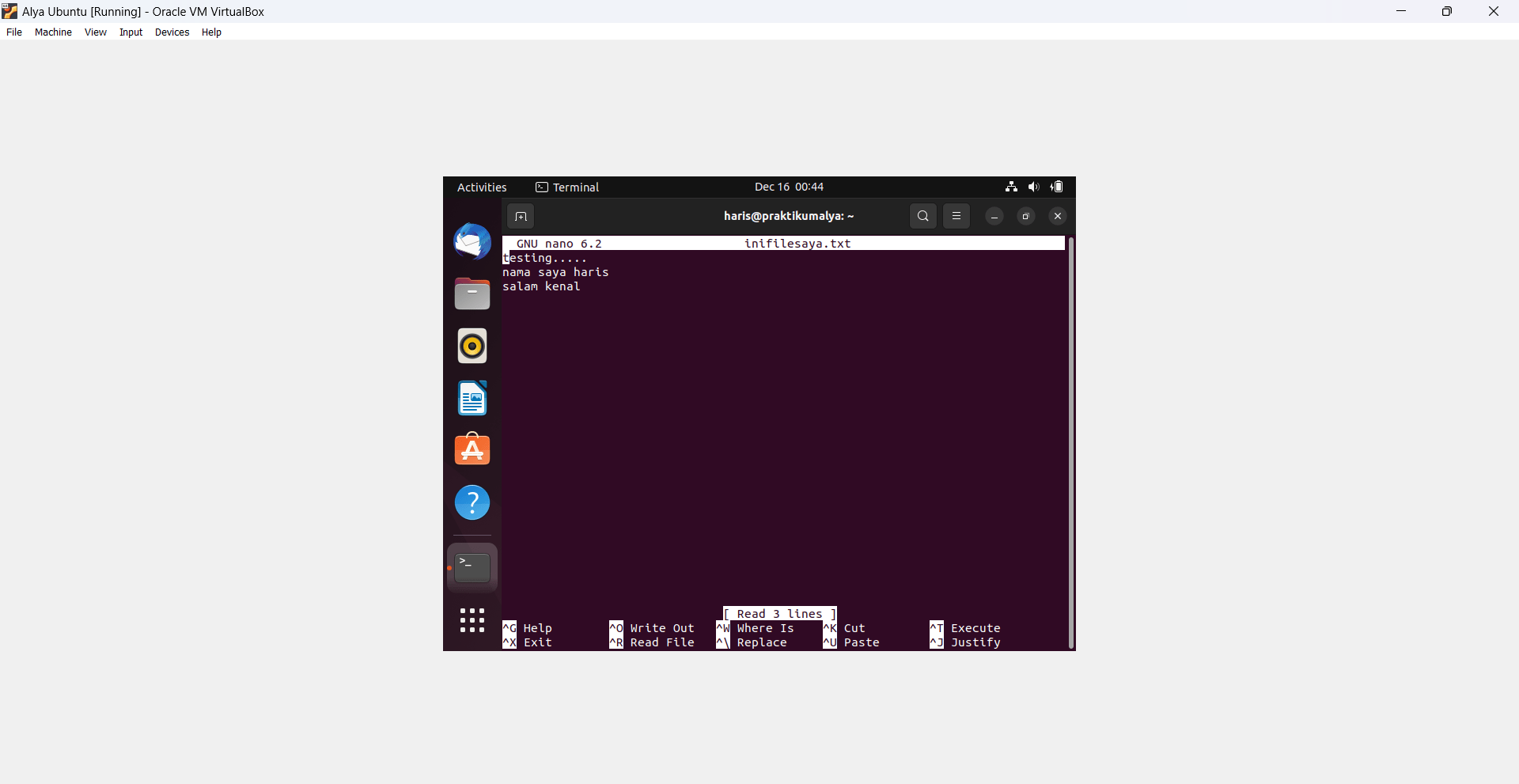Open the Help dock icon
This screenshot has width=1519, height=784.
click(x=472, y=502)
